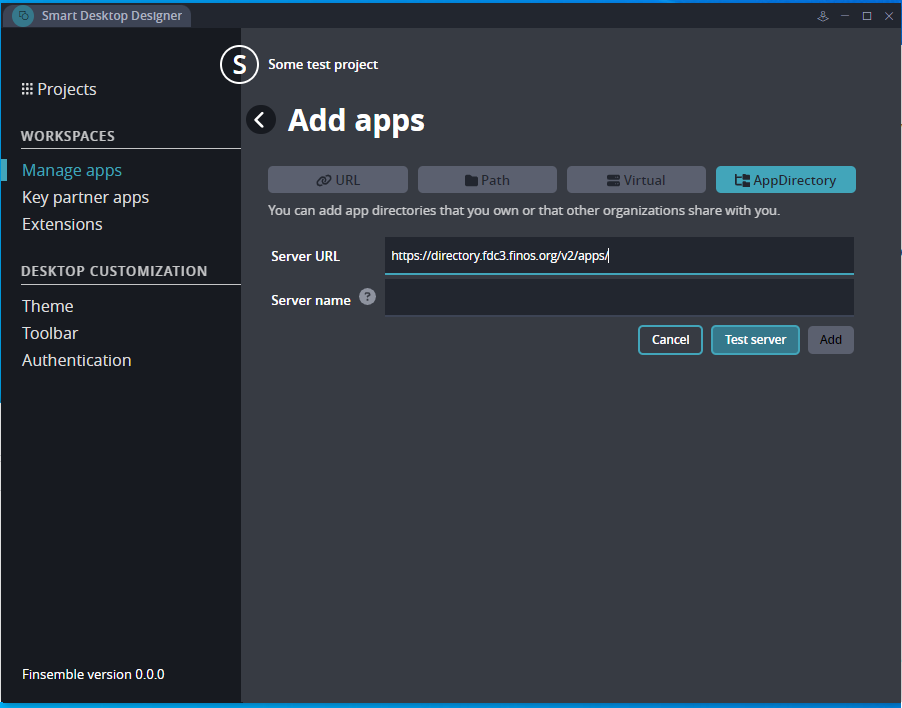Click the Finsemble version 0.0.0 text

coord(93,674)
